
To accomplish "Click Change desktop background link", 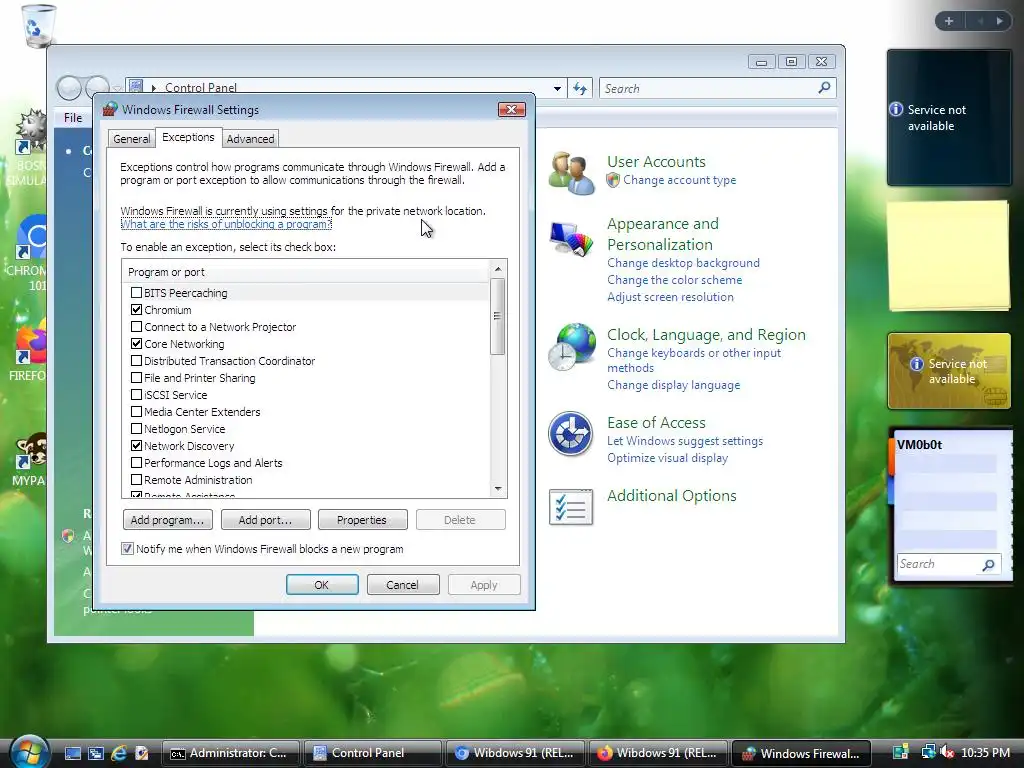I will [x=683, y=263].
